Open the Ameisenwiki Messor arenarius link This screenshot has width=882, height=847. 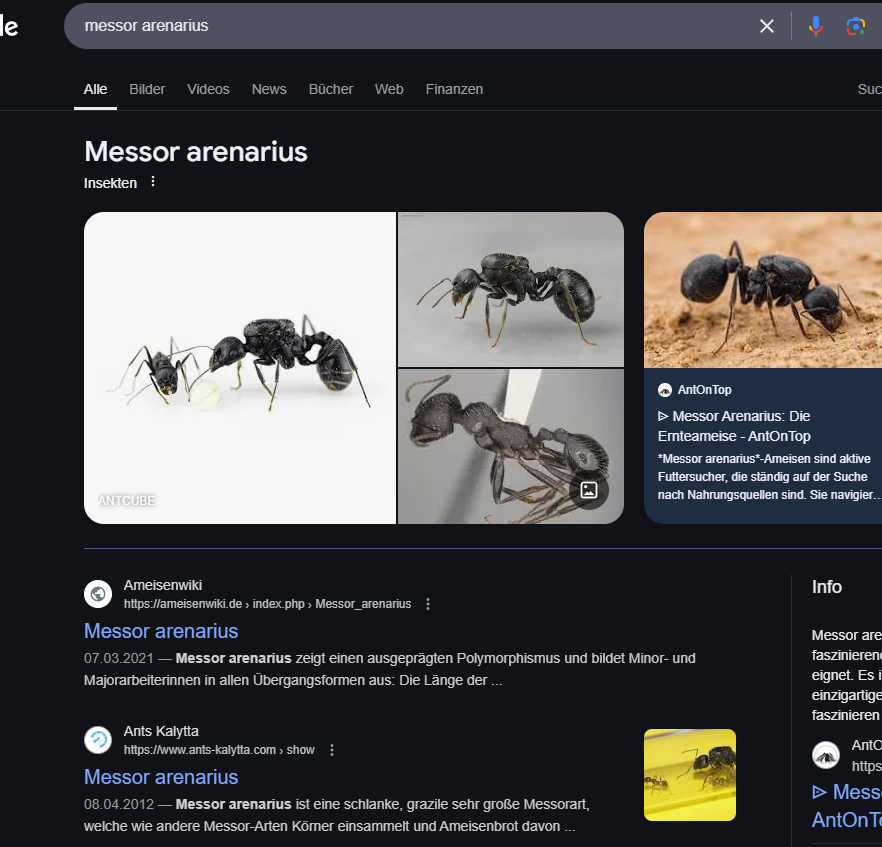(x=161, y=631)
